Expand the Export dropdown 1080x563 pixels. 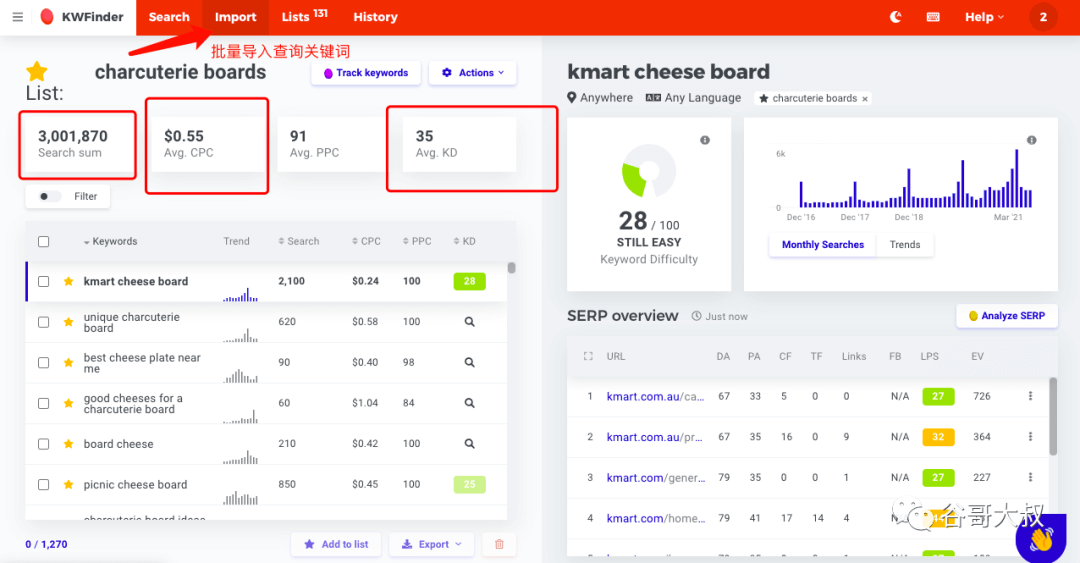point(431,544)
